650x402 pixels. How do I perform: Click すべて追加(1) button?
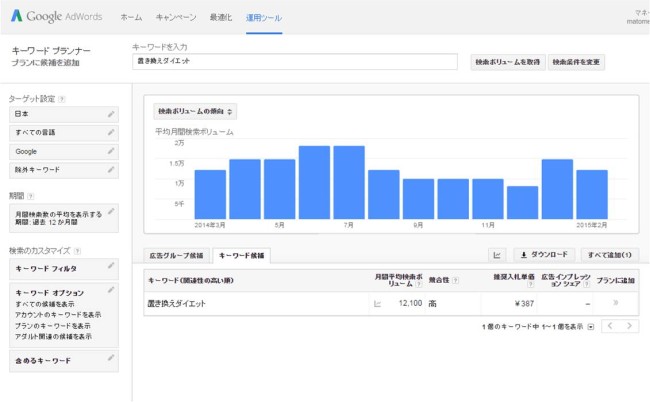(x=609, y=255)
